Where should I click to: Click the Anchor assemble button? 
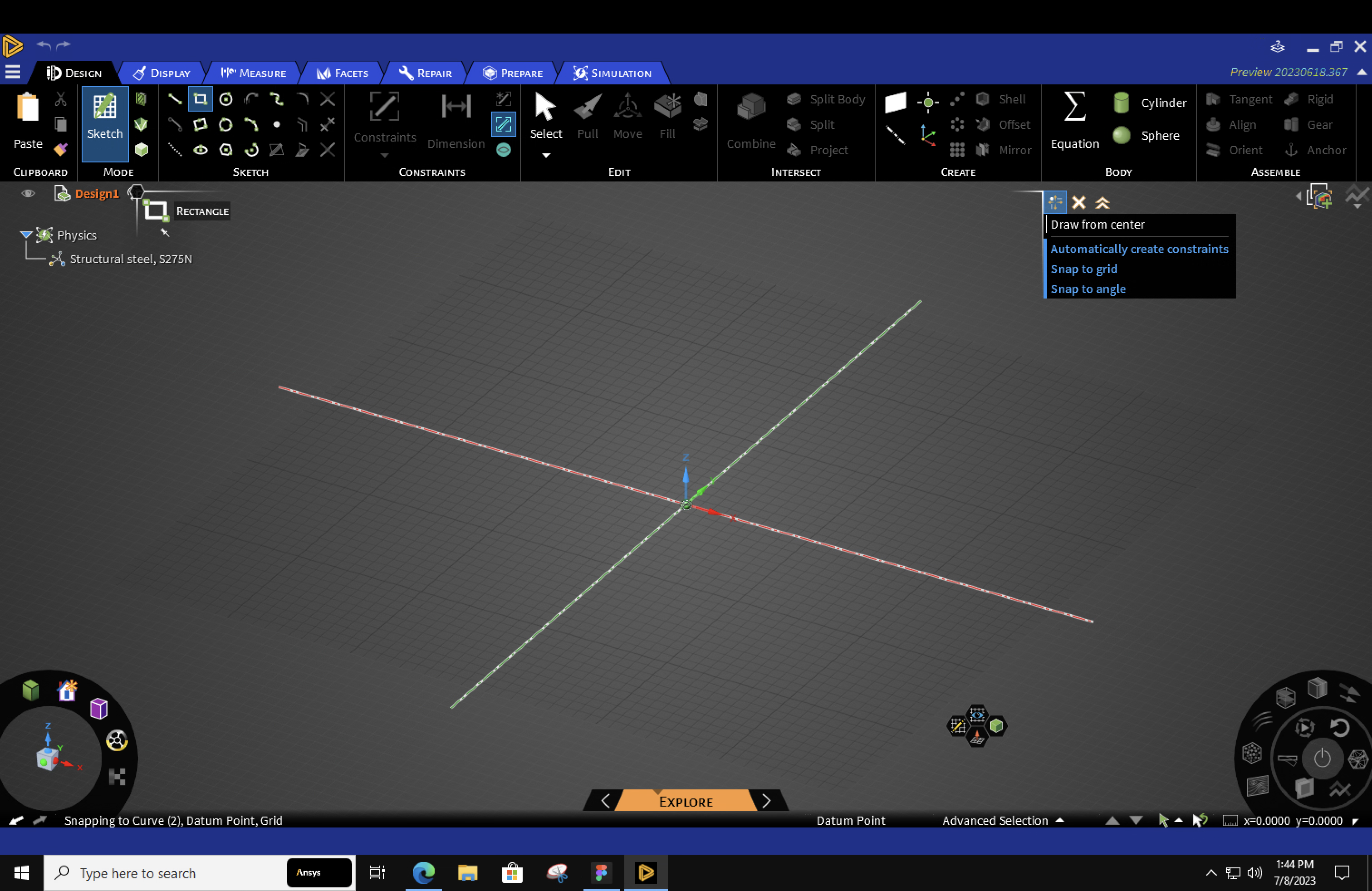point(1315,150)
